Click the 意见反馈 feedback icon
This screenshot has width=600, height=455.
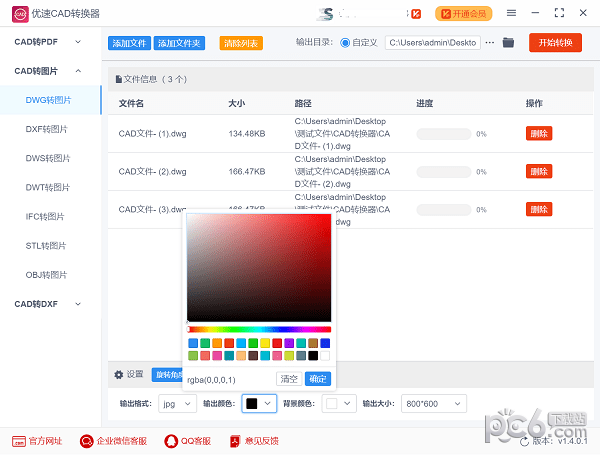pos(235,441)
